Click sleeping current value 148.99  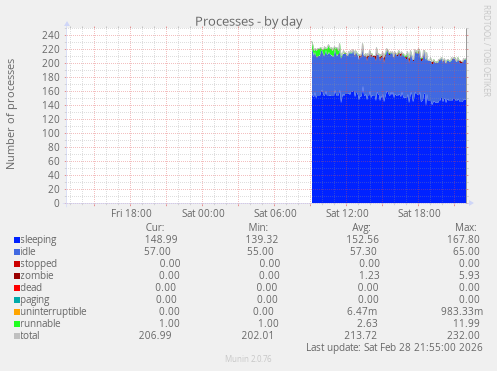[161, 239]
